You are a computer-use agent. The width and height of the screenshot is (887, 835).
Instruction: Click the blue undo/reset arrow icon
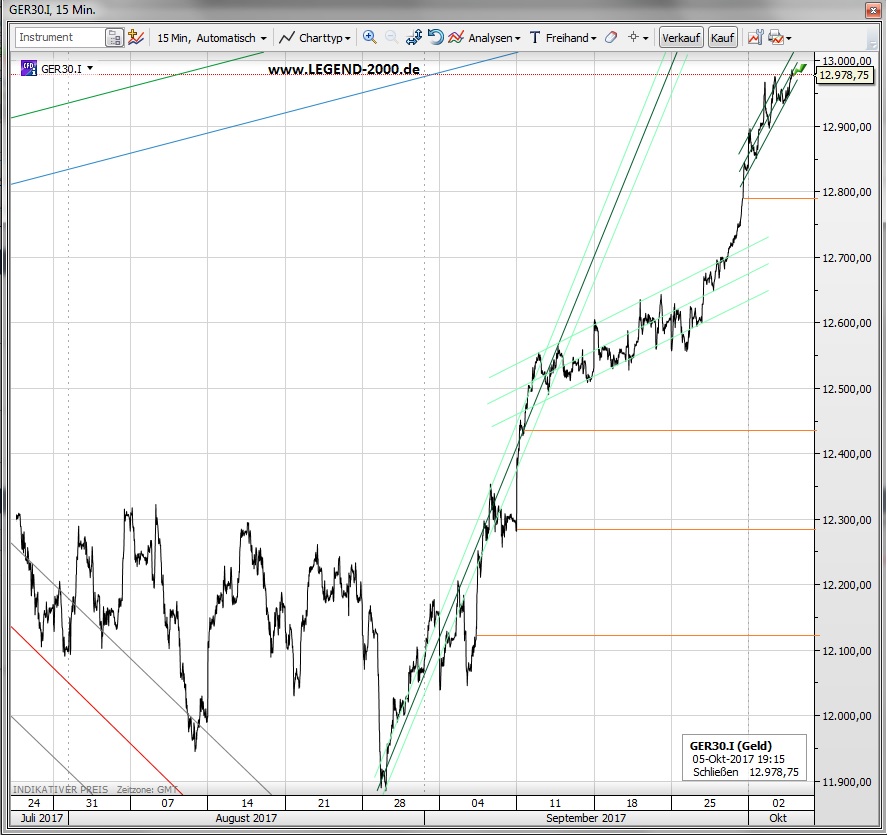coord(435,37)
